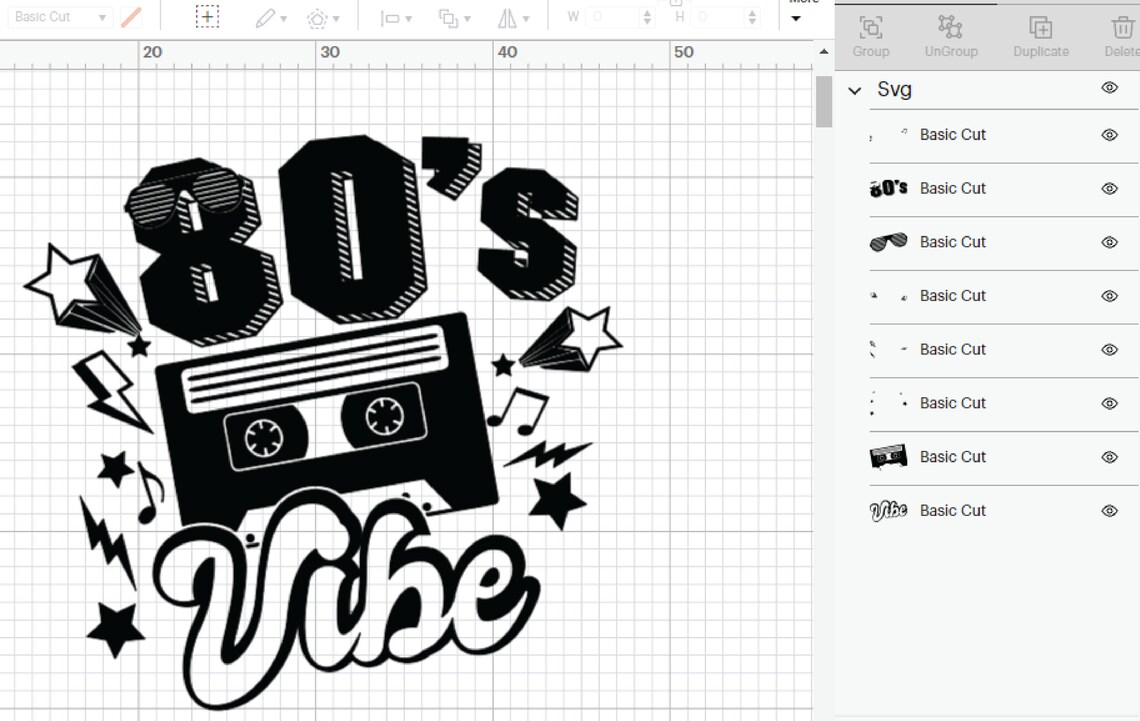Viewport: 1140px width, 721px height.
Task: Click the orange color swatch next to Basic Cut
Action: 129,16
